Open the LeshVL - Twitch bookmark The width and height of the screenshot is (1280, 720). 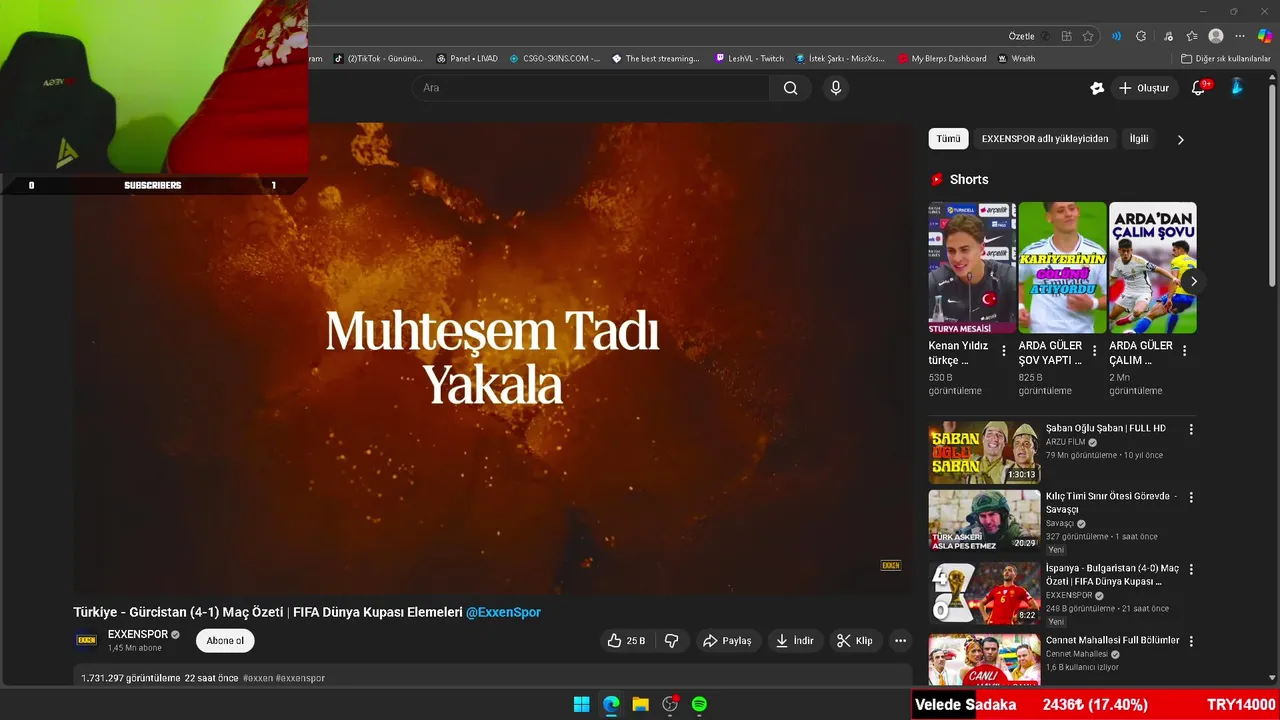tap(750, 59)
